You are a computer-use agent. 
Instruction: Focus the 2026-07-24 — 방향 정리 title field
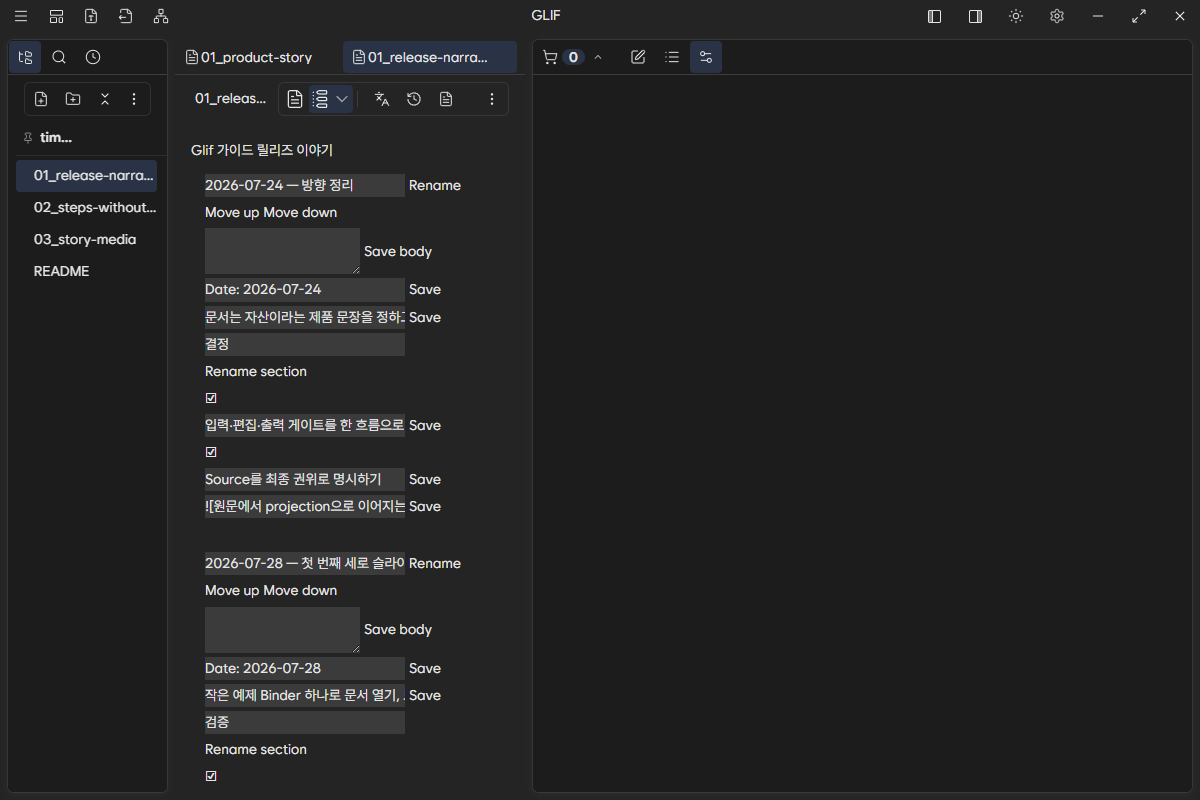point(305,185)
